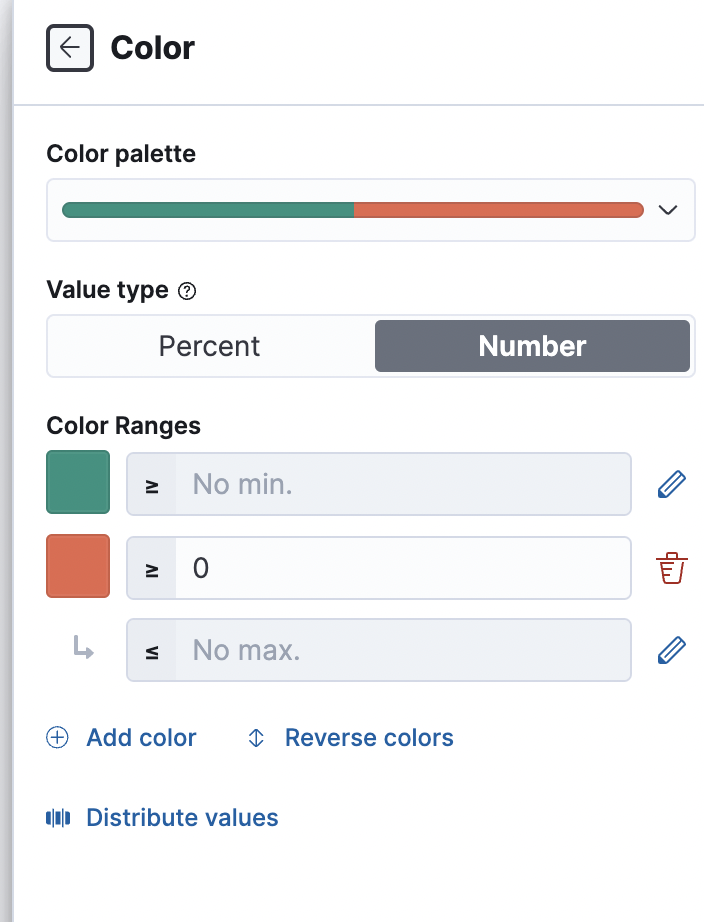Open the Color palette dropdown chevron

(668, 210)
